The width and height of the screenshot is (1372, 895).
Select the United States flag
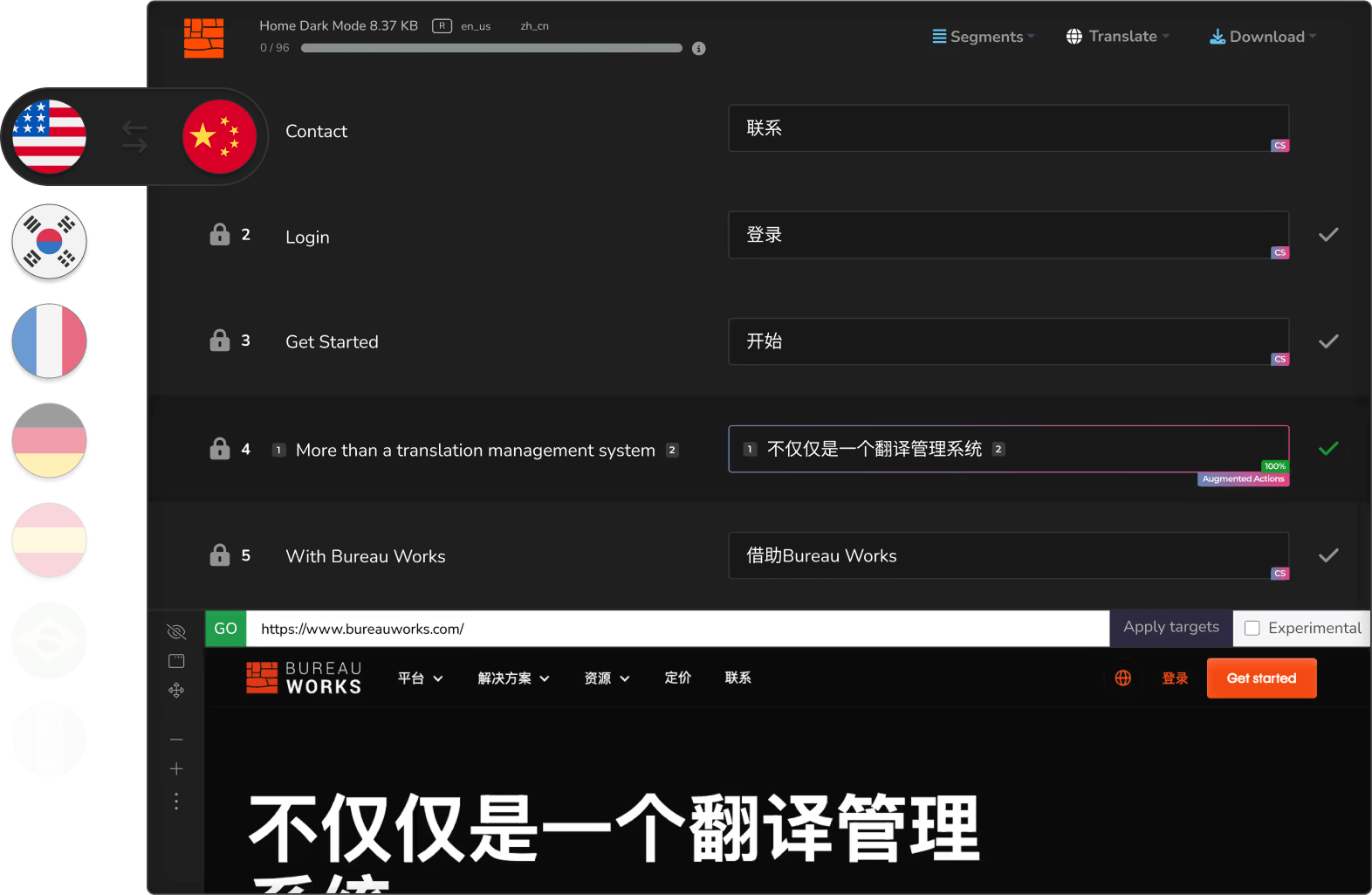click(50, 136)
